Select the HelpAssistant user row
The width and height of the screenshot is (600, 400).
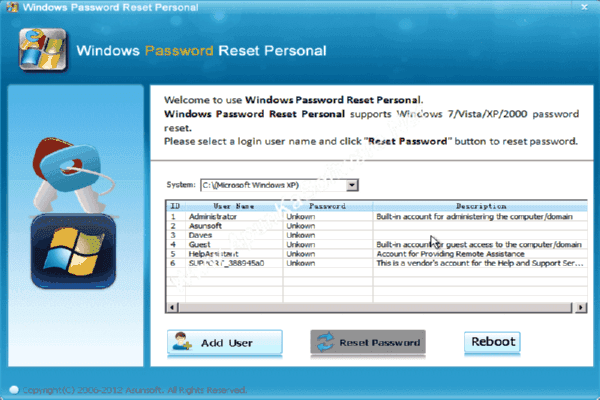(377, 254)
